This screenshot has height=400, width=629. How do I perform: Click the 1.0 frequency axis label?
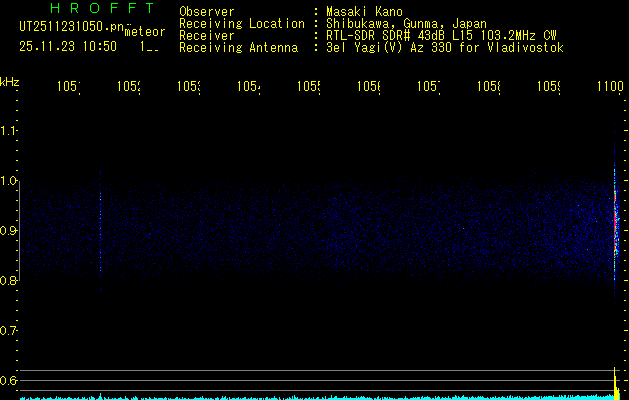point(9,181)
